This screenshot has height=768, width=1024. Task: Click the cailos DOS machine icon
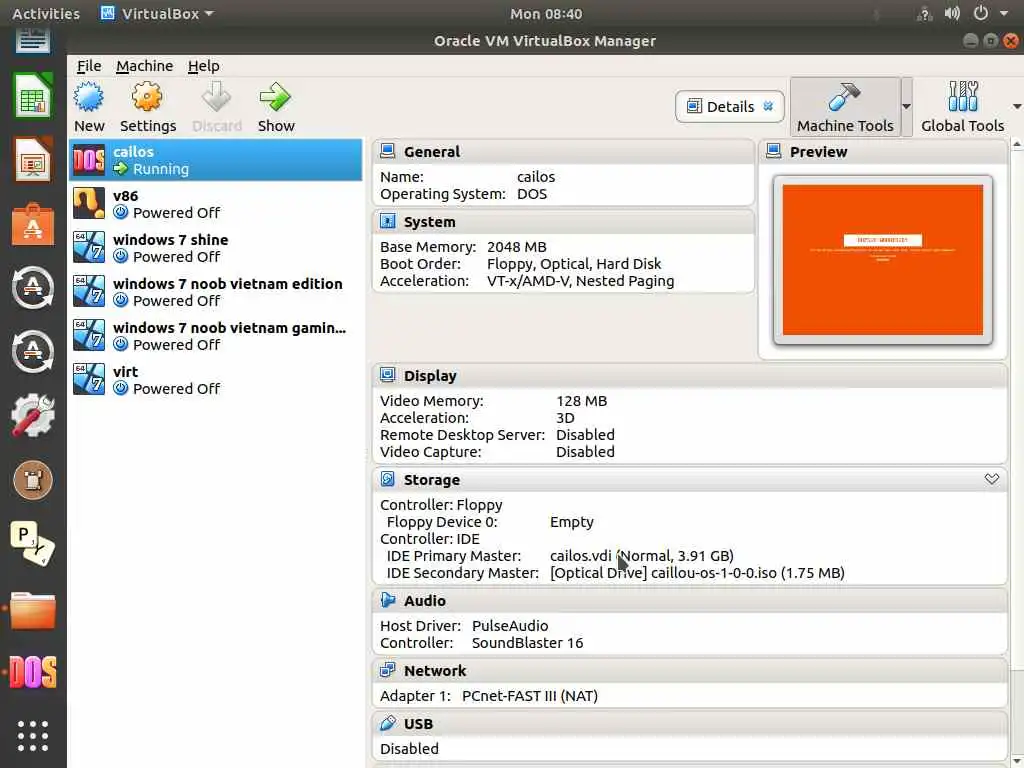89,160
